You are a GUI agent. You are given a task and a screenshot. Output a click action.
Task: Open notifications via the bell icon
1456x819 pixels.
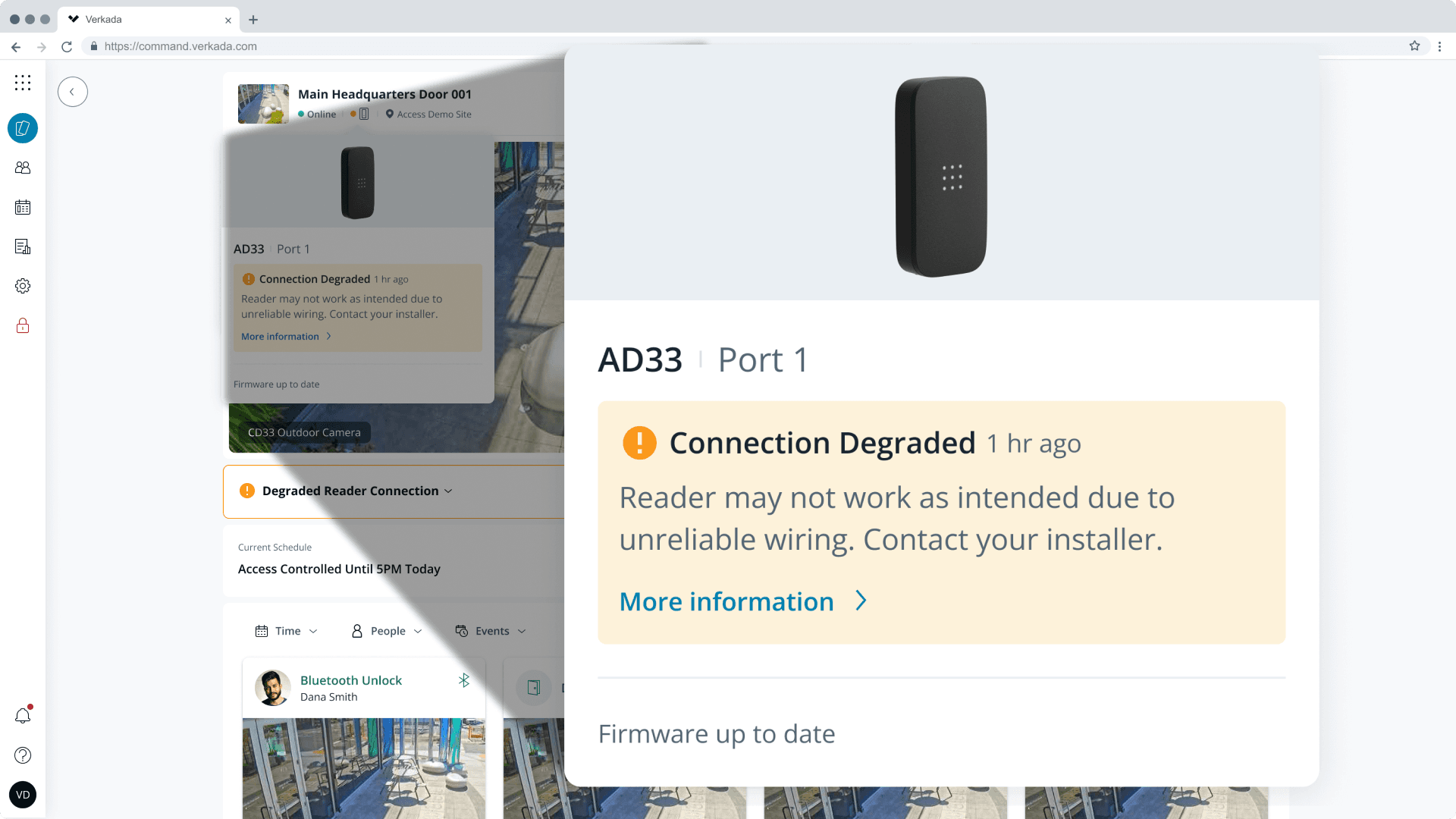coord(23,715)
